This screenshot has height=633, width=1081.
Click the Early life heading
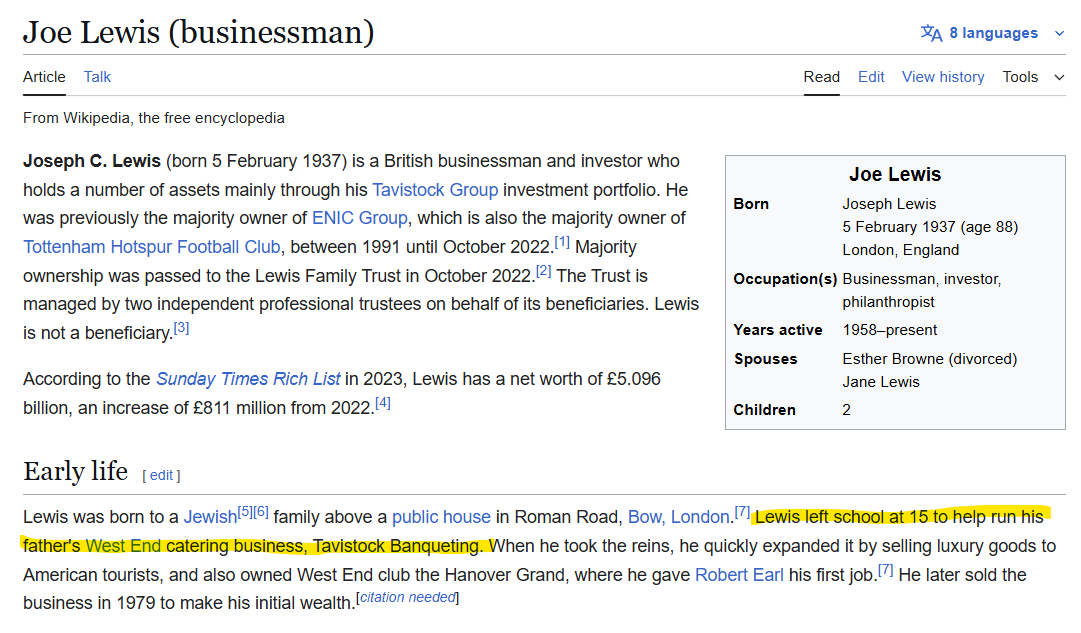pyautogui.click(x=76, y=472)
